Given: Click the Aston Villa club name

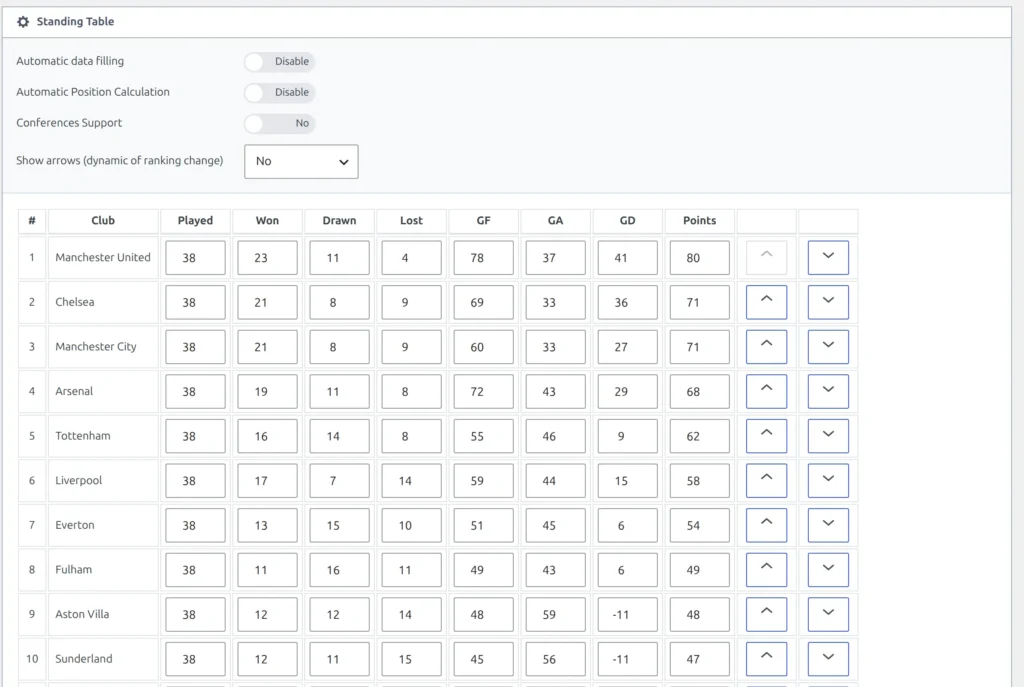Looking at the screenshot, I should pos(82,614).
